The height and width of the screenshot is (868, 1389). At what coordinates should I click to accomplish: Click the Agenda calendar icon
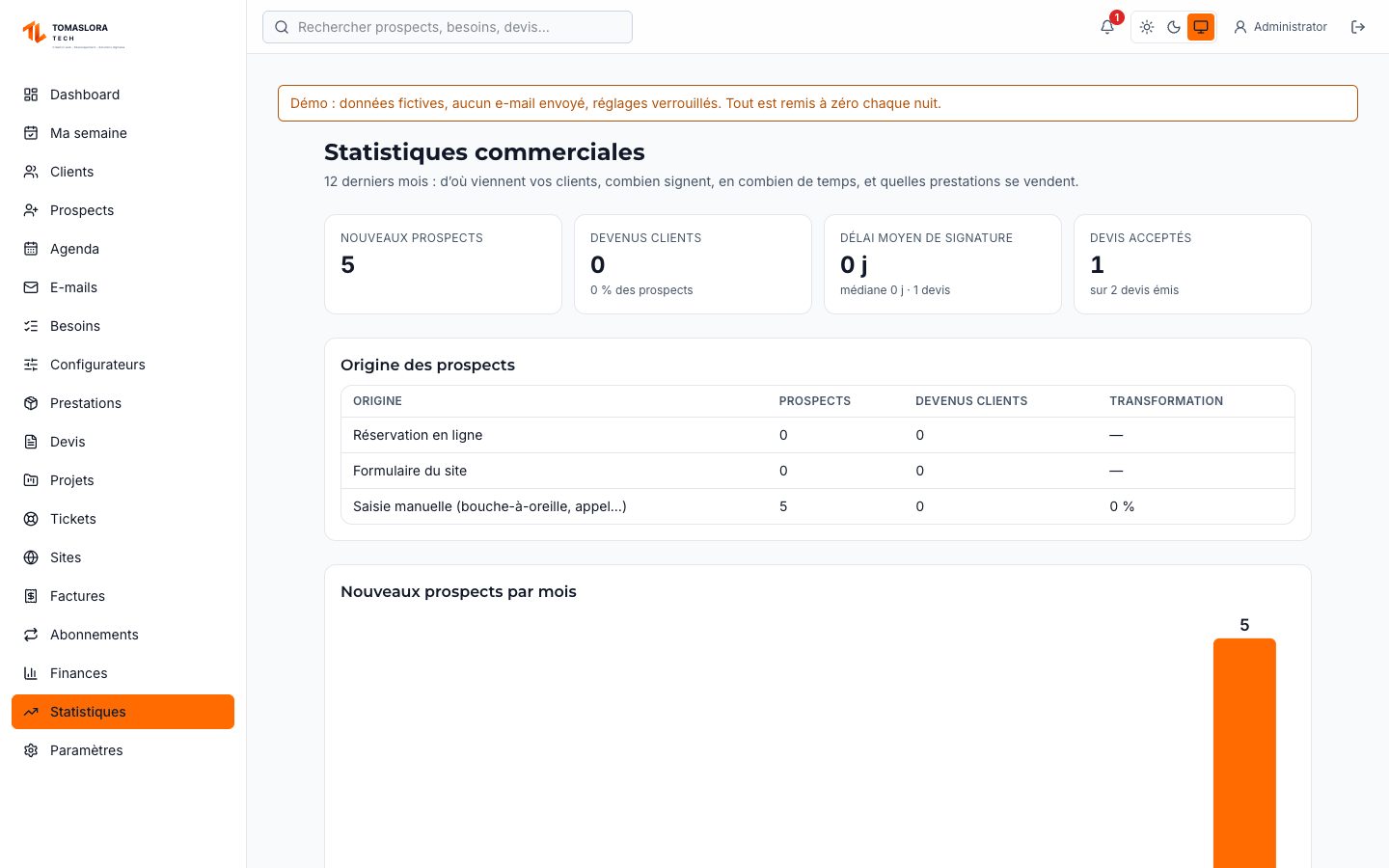[31, 249]
